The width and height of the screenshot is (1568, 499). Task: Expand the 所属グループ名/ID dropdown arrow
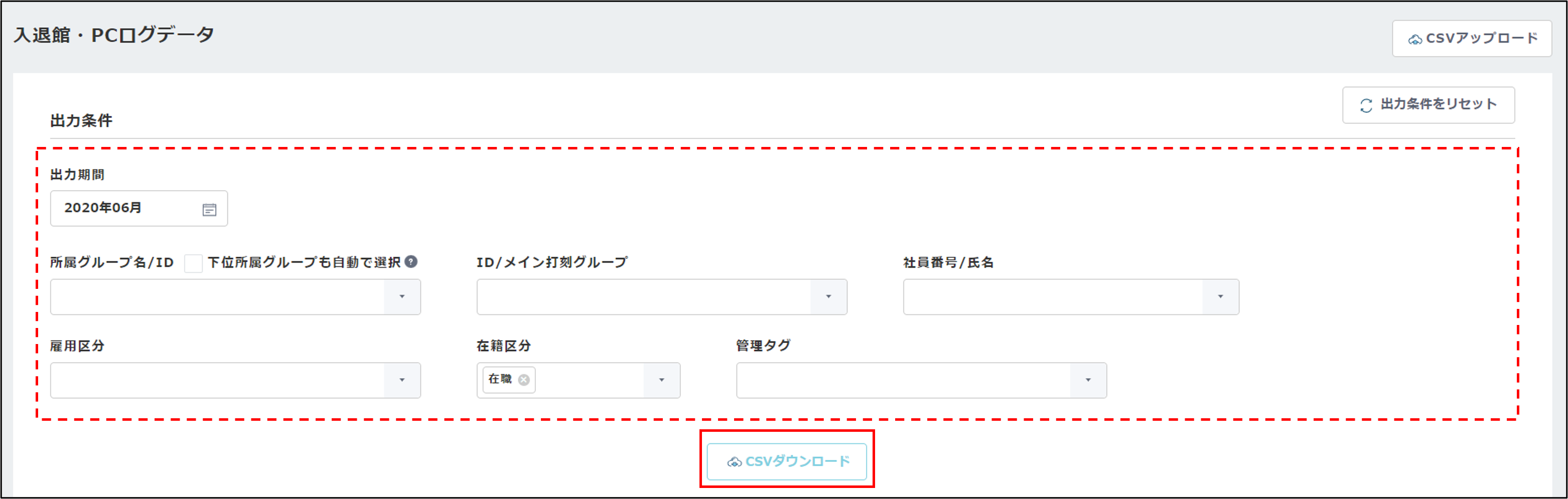(x=402, y=296)
